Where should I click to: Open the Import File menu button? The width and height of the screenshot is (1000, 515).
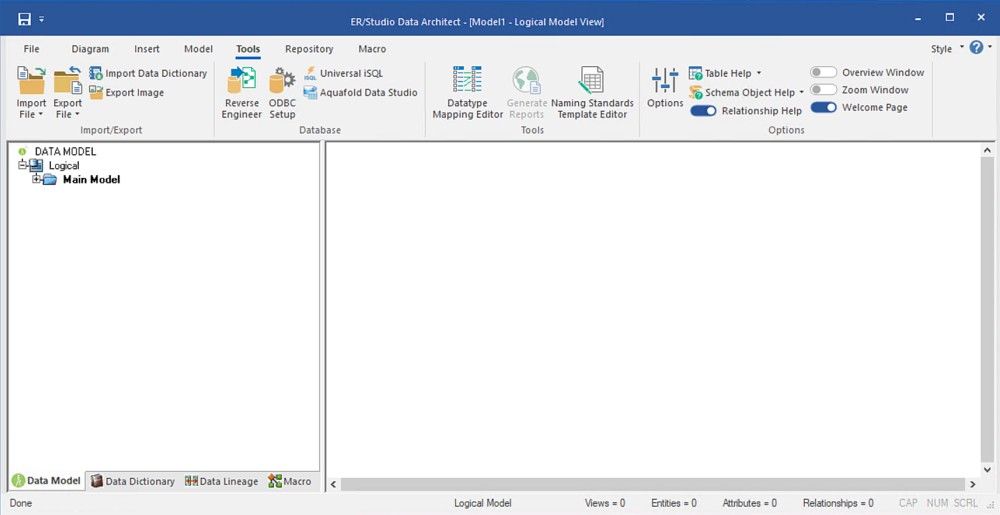(x=31, y=92)
